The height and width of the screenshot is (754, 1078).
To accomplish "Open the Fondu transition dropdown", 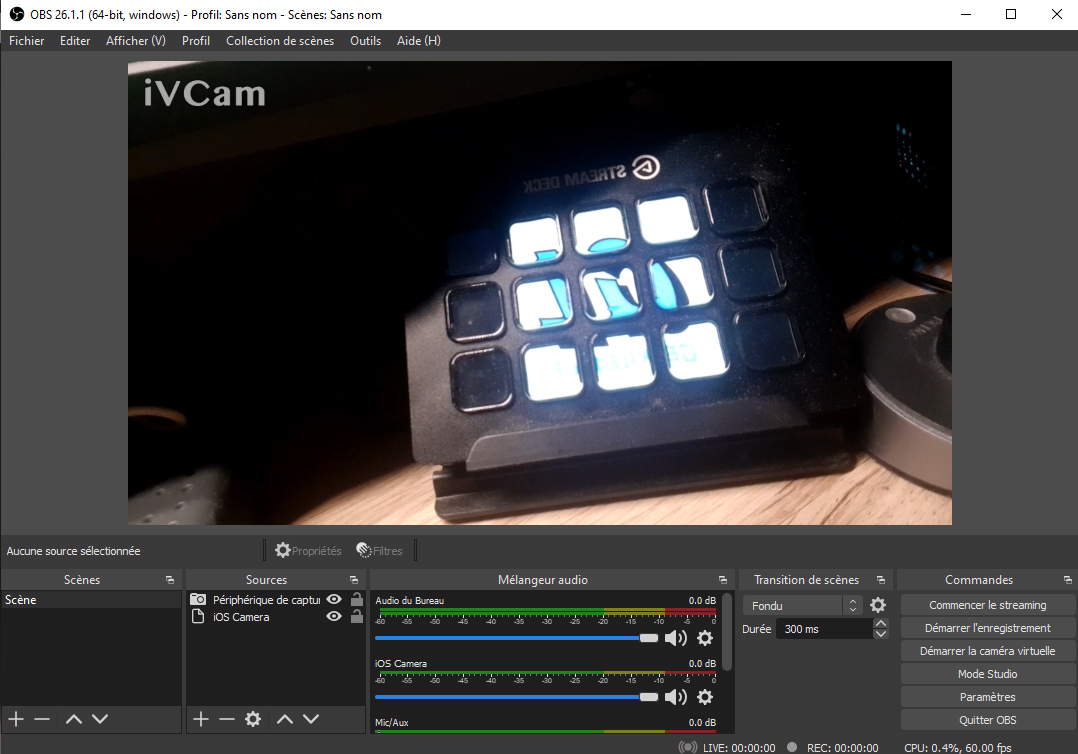I will pos(802,606).
